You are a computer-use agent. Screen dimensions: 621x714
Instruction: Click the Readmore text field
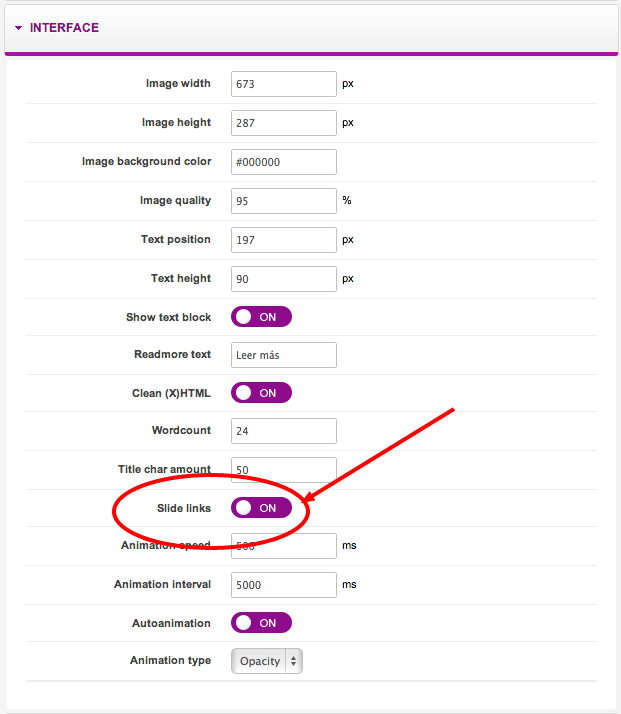click(284, 355)
